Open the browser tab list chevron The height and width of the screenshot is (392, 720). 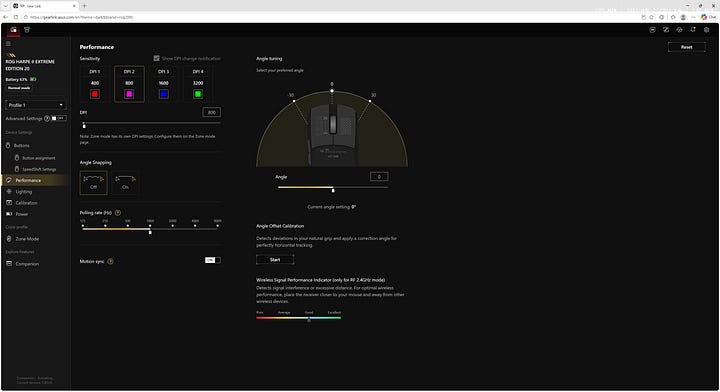click(6, 6)
